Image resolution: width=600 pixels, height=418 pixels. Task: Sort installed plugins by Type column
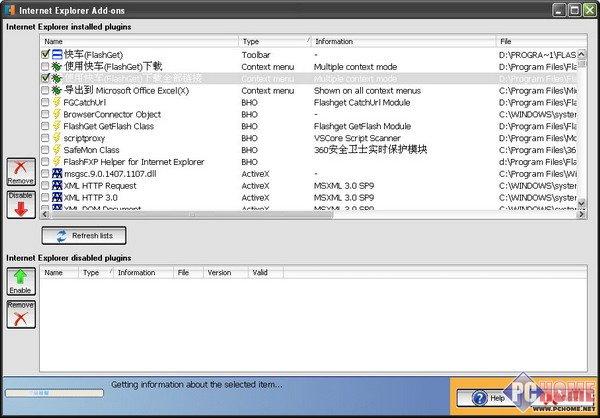tap(275, 41)
